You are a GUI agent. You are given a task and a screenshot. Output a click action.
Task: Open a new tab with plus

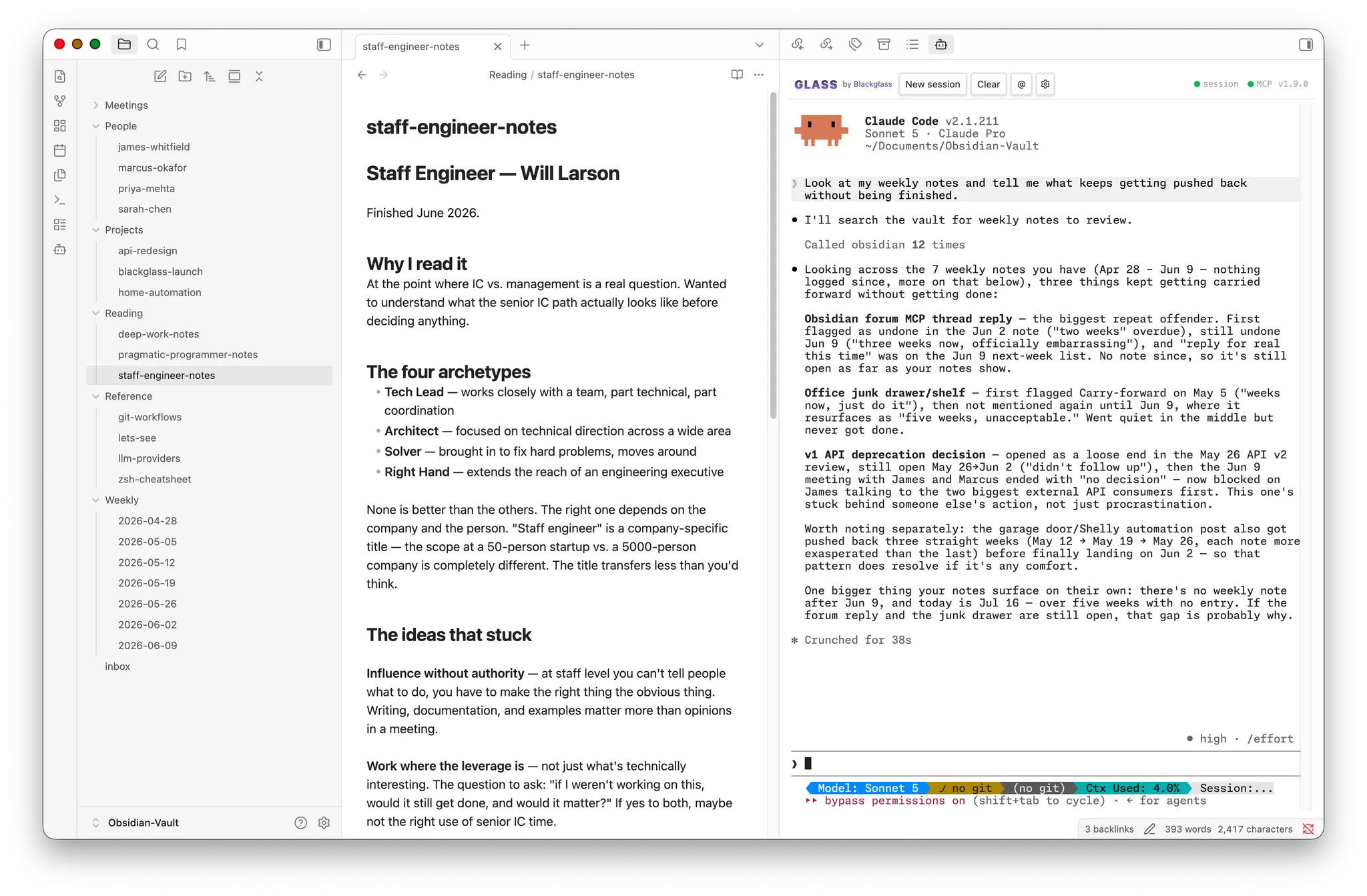(x=525, y=45)
